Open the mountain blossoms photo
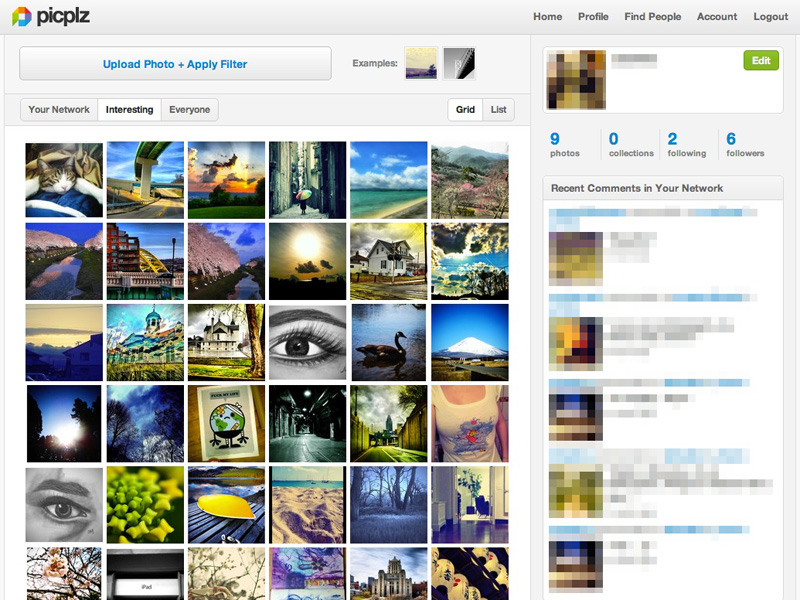The height and width of the screenshot is (600, 800). (x=469, y=180)
